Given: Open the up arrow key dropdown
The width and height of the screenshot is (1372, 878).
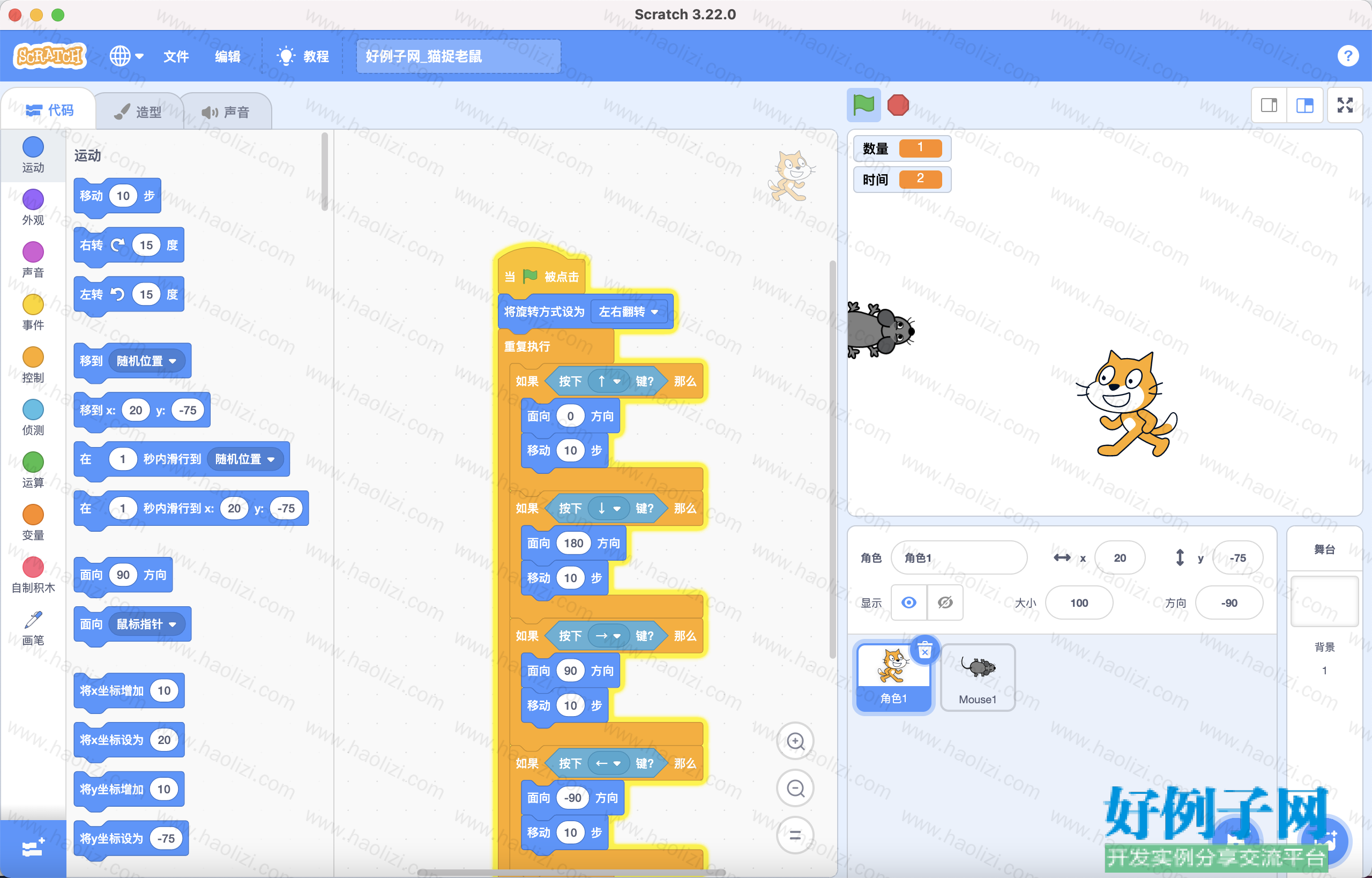Looking at the screenshot, I should click(x=609, y=382).
